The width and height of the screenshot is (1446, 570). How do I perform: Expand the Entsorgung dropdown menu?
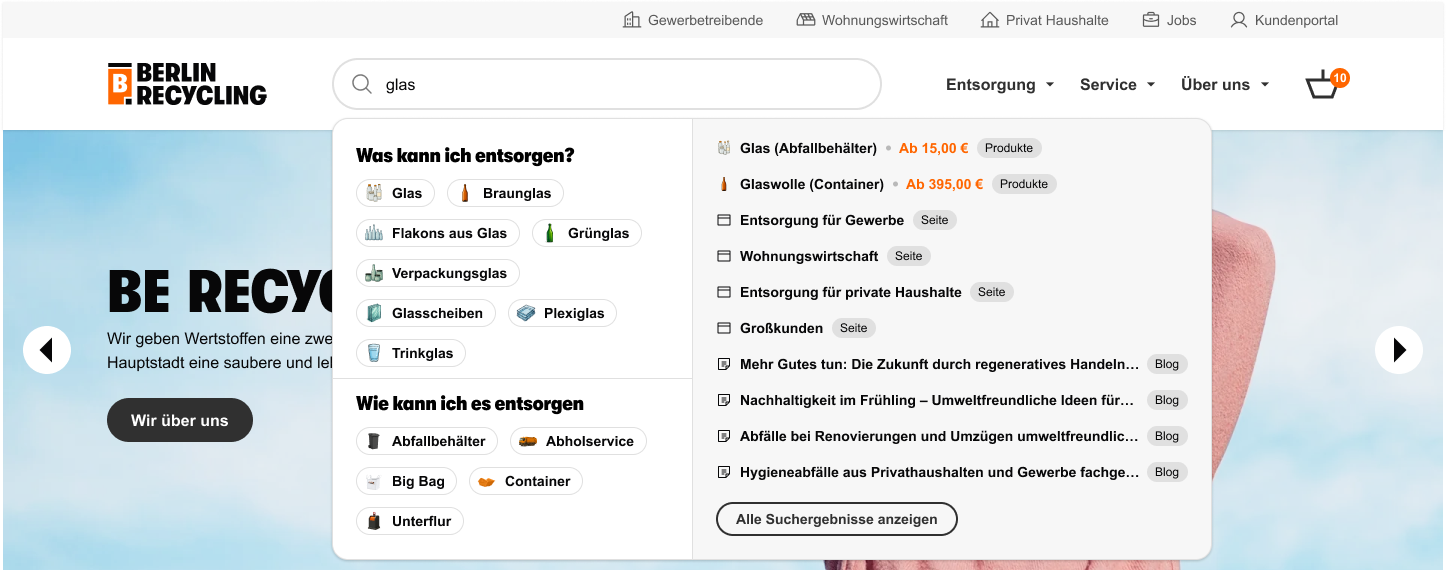pos(1000,85)
